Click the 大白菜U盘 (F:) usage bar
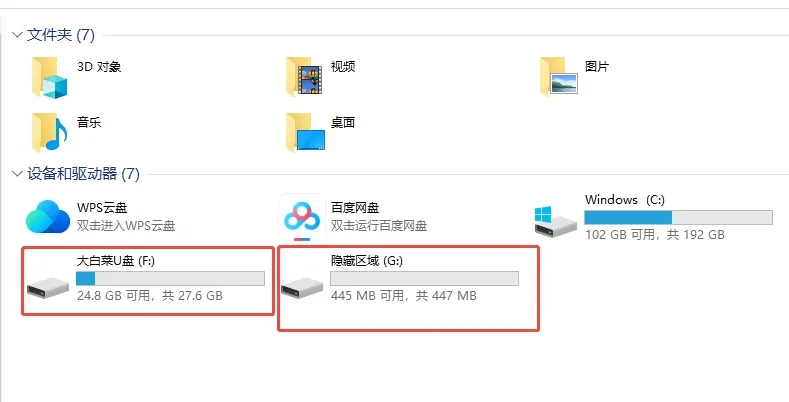This screenshot has width=789, height=402. pos(170,278)
